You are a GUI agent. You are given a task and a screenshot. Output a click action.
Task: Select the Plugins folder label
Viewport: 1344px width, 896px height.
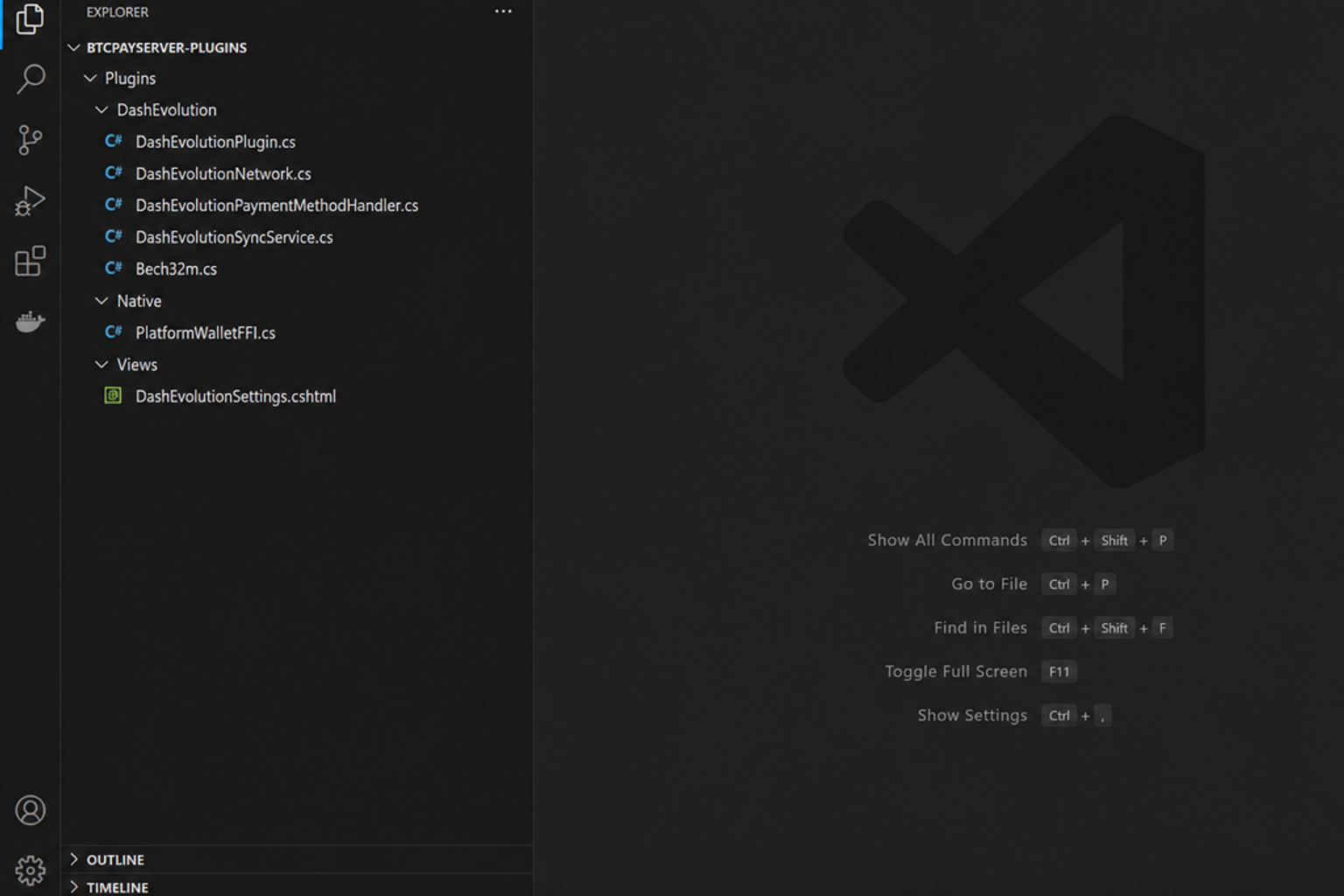(x=130, y=78)
